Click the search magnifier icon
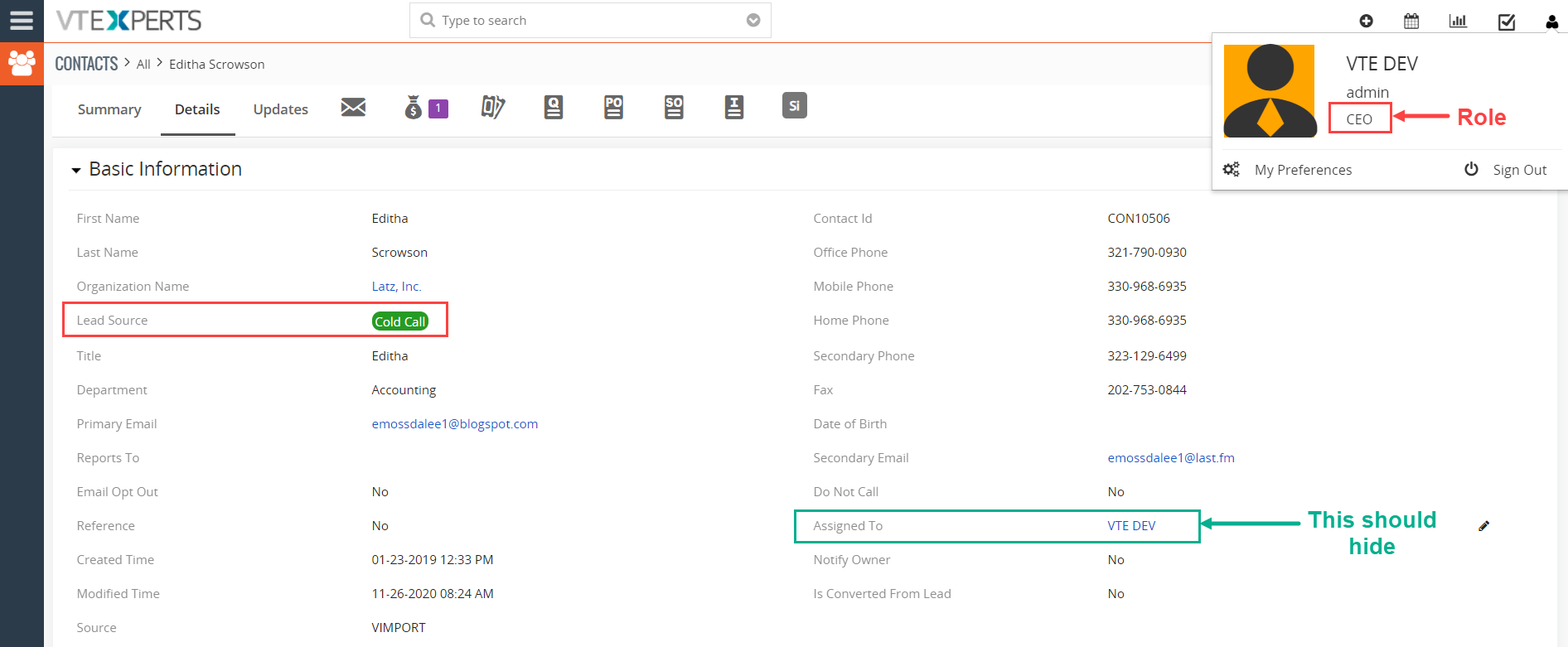 point(428,20)
